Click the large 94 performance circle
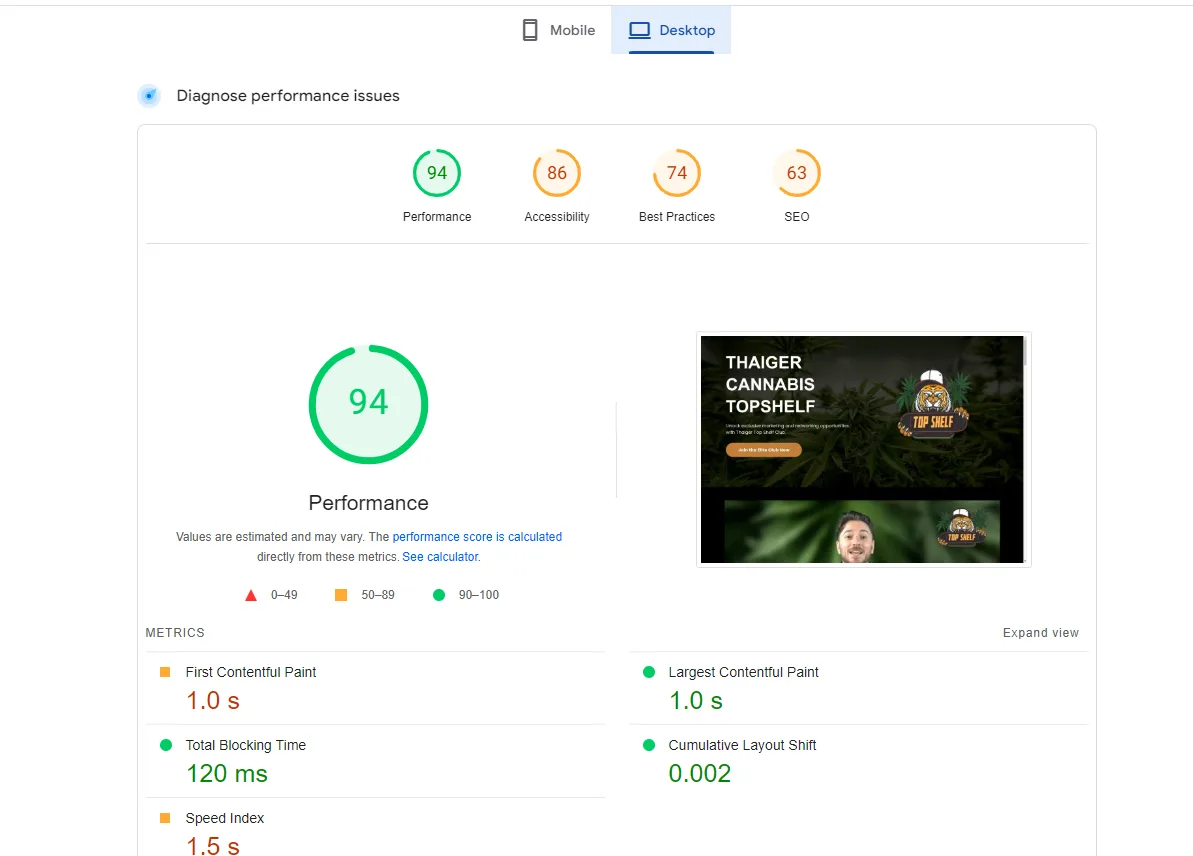 pos(368,404)
